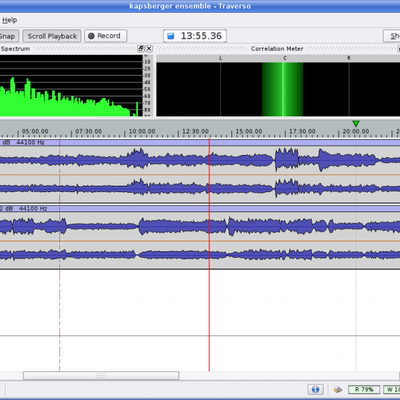Viewport: 400px width, 400px height.
Task: Click the horizontal scrollbar handle
Action: coord(101,376)
